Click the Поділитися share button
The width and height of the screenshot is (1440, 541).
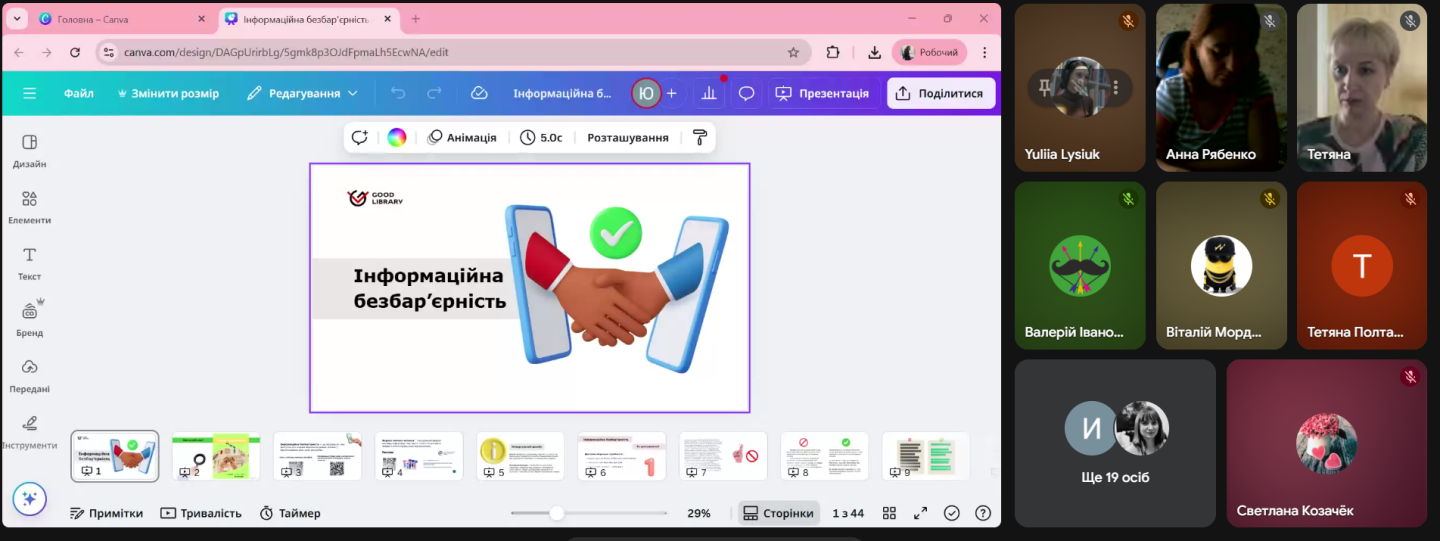940,93
